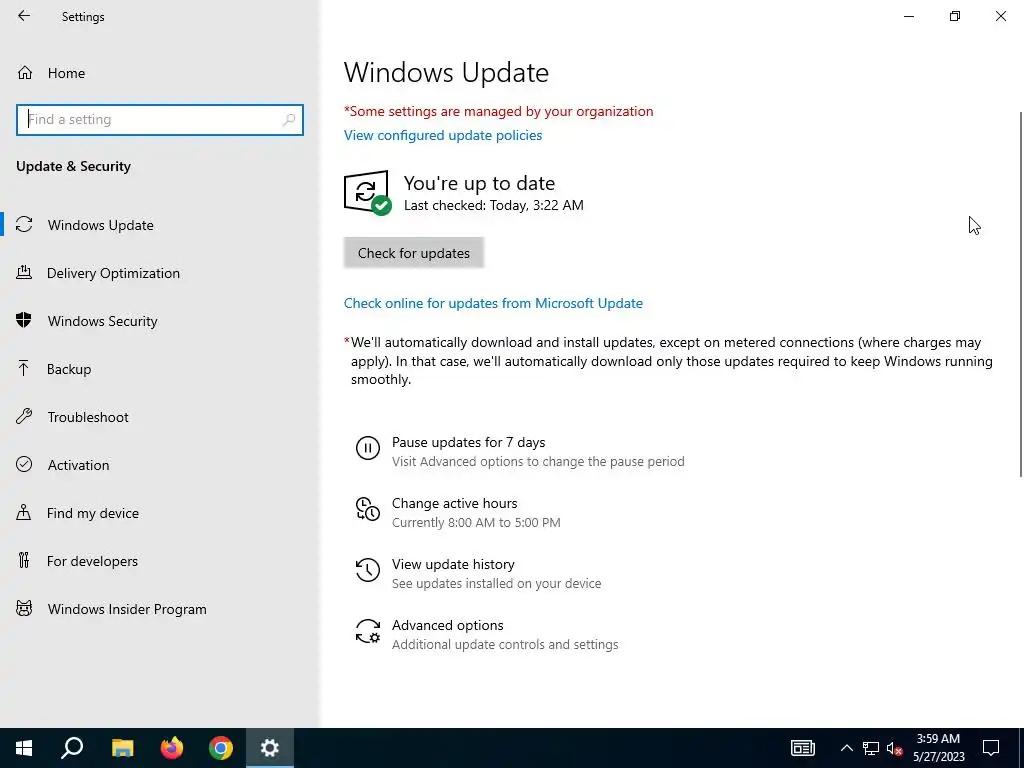
Task: Click the Windows Security shield icon
Action: (x=24, y=320)
